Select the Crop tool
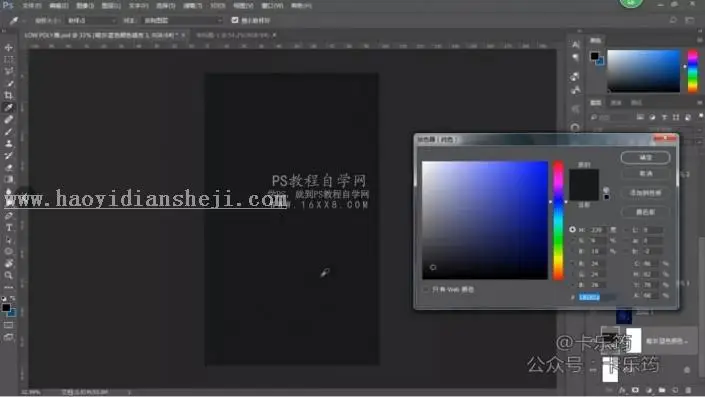 [x=9, y=95]
